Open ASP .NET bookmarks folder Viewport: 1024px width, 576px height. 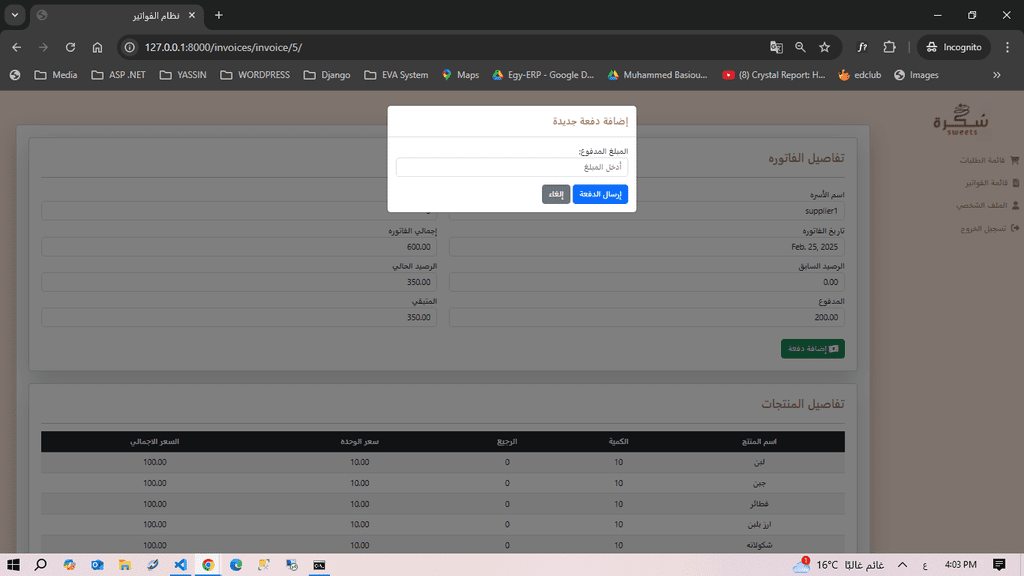pos(119,75)
